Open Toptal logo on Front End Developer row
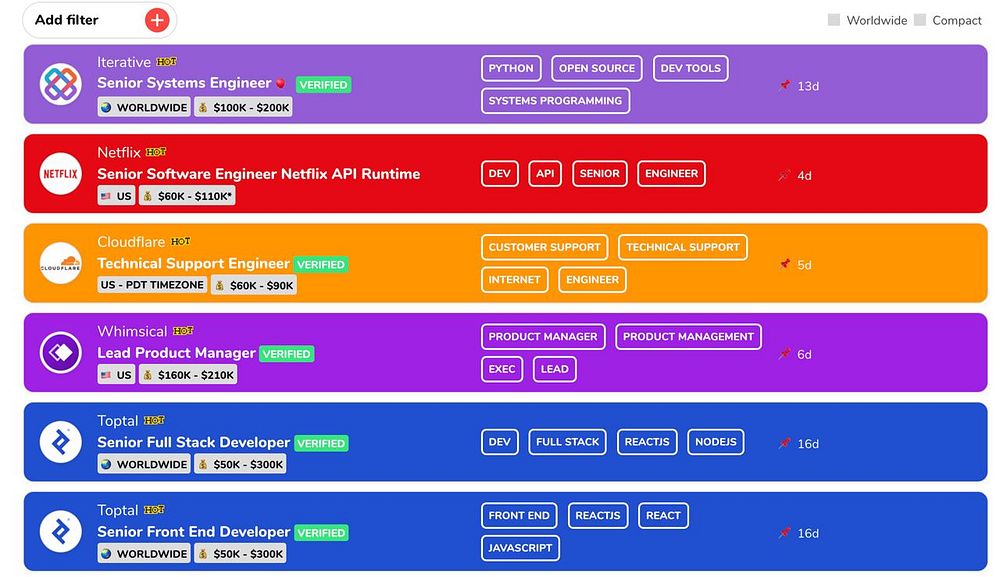 pos(61,531)
